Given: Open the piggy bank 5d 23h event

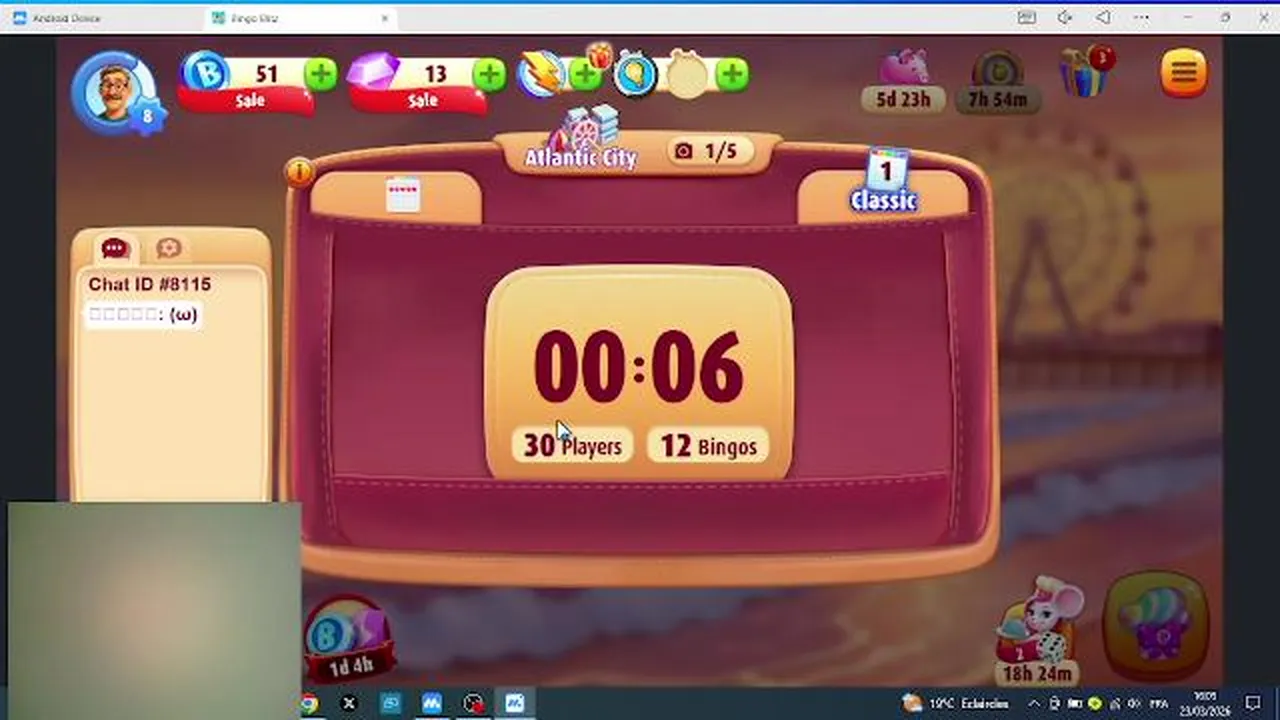Looking at the screenshot, I should [x=903, y=82].
